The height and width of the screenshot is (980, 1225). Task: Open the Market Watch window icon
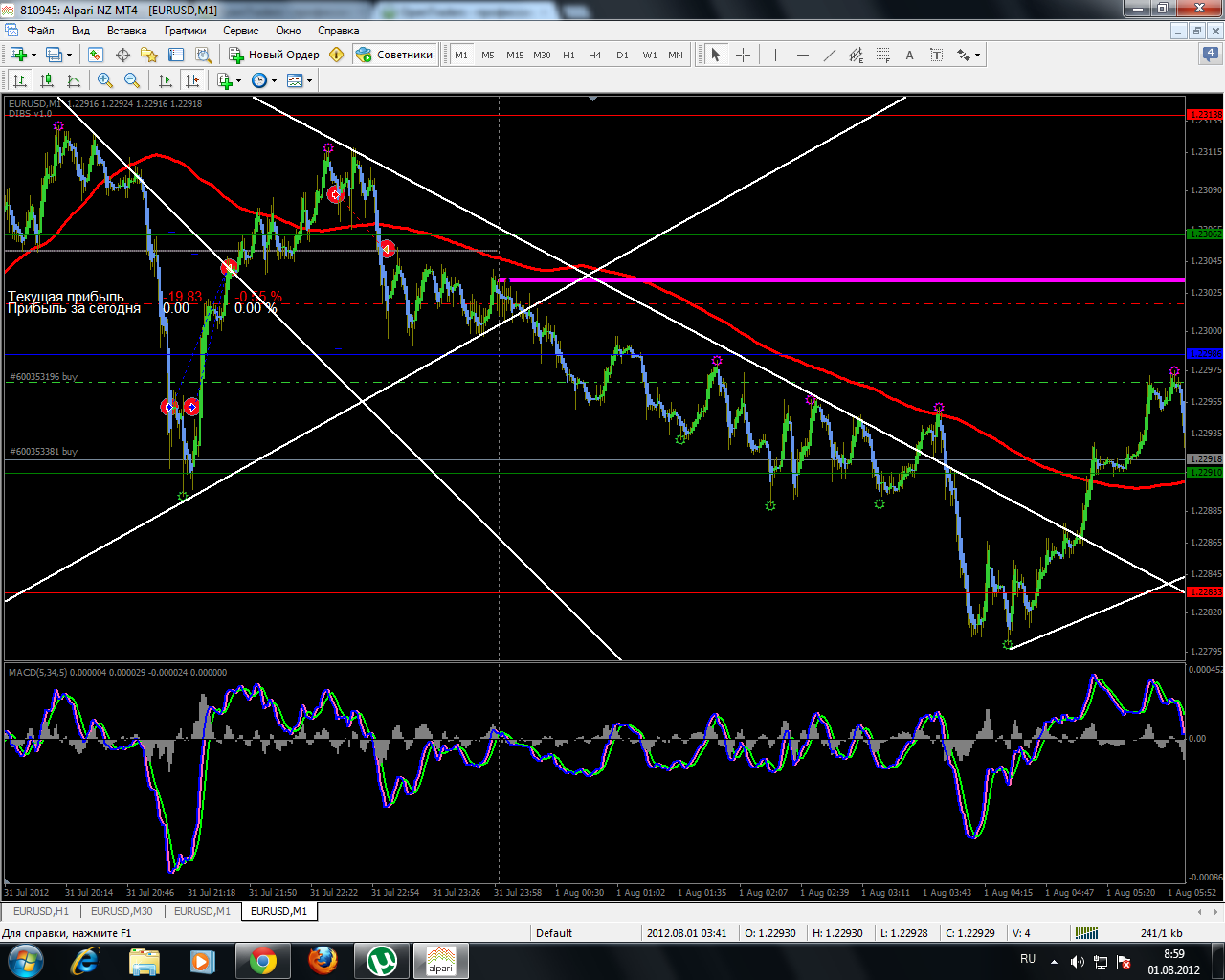click(96, 55)
